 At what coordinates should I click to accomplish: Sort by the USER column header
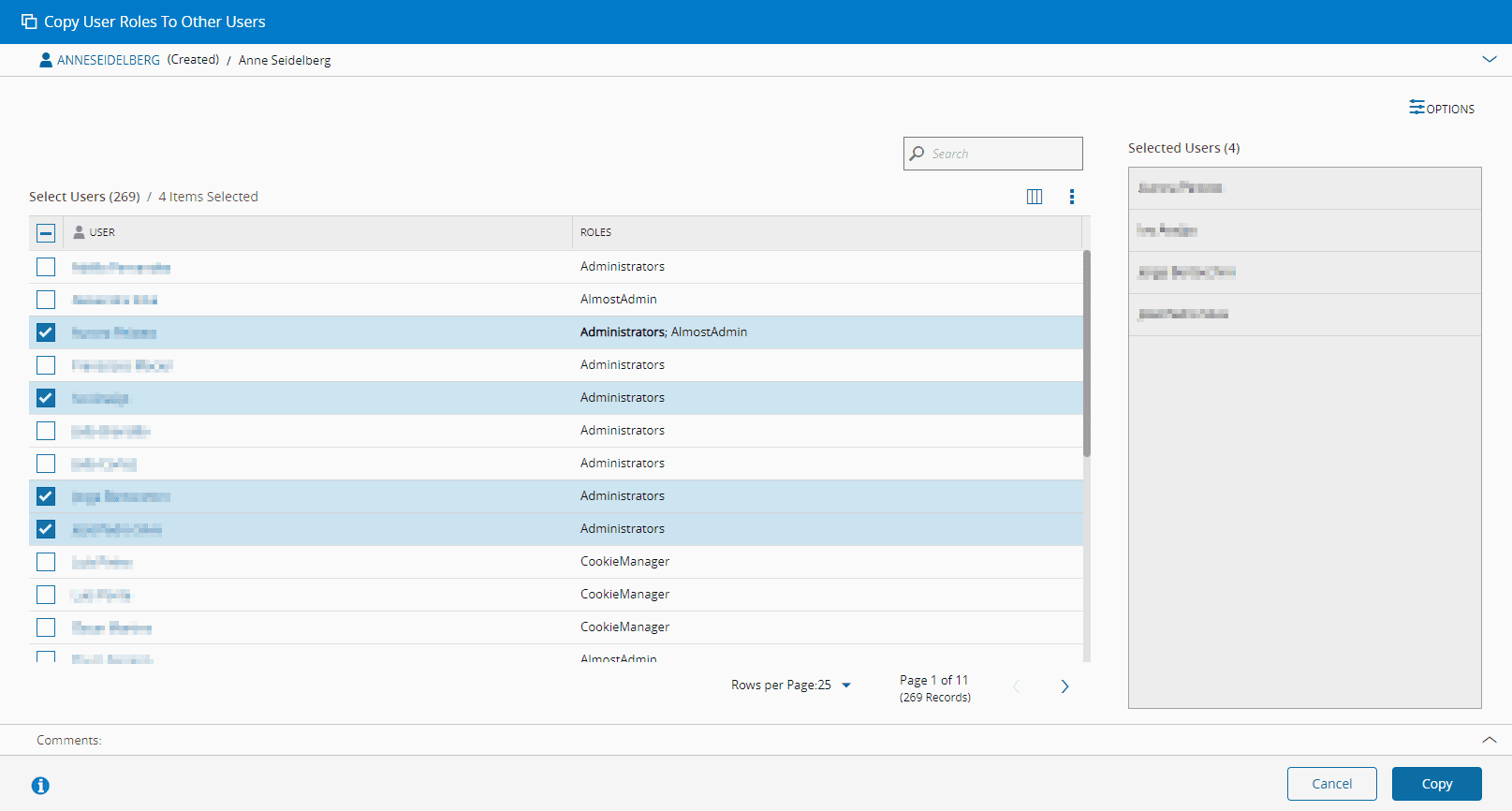102,232
